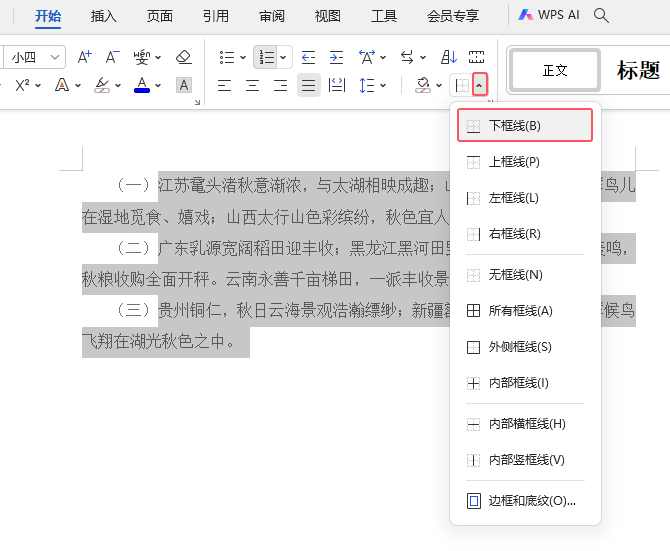Select 内部框线(I) inside borders
670x551 pixels.
525,383
